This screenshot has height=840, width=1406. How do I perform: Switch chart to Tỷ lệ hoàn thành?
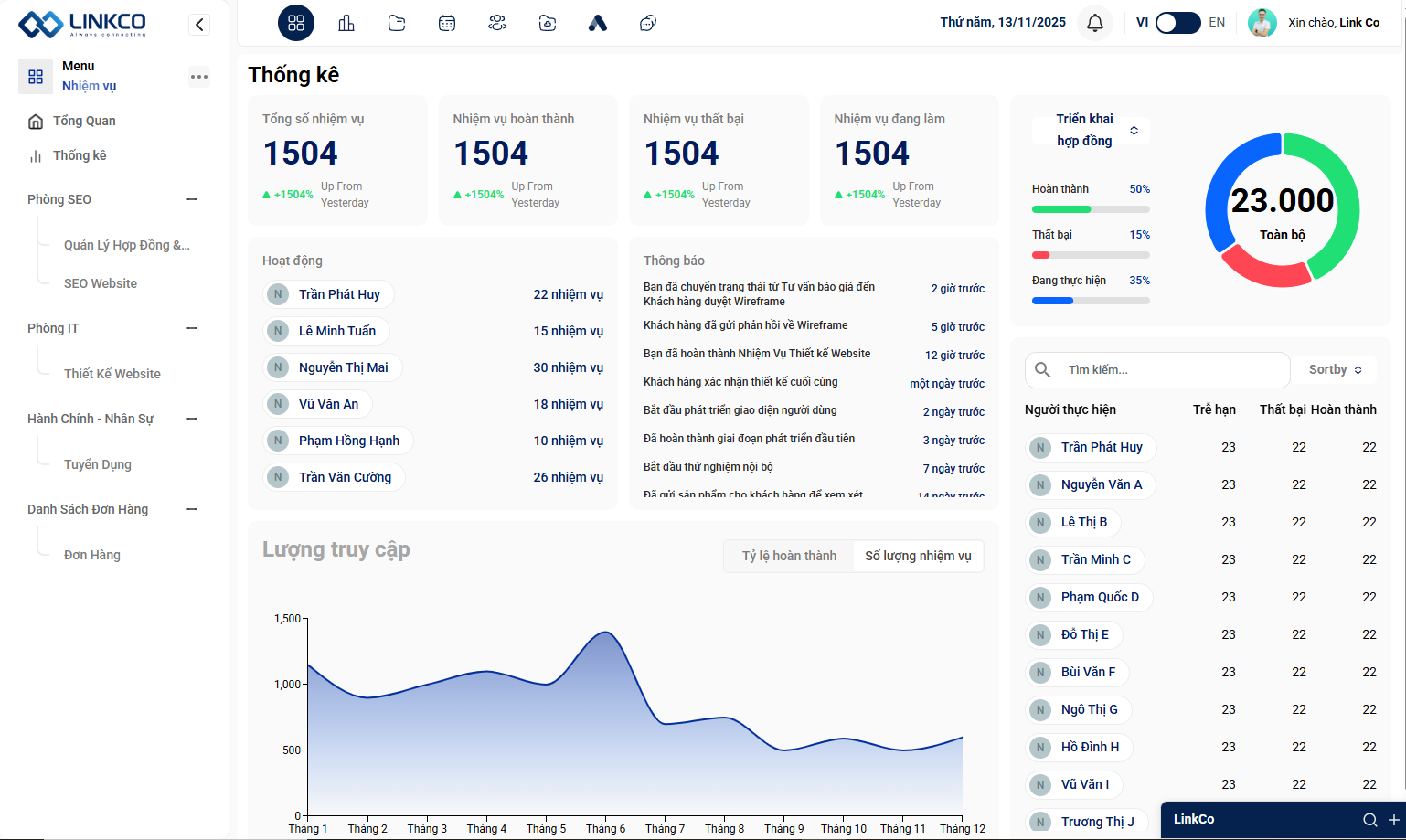coord(789,556)
